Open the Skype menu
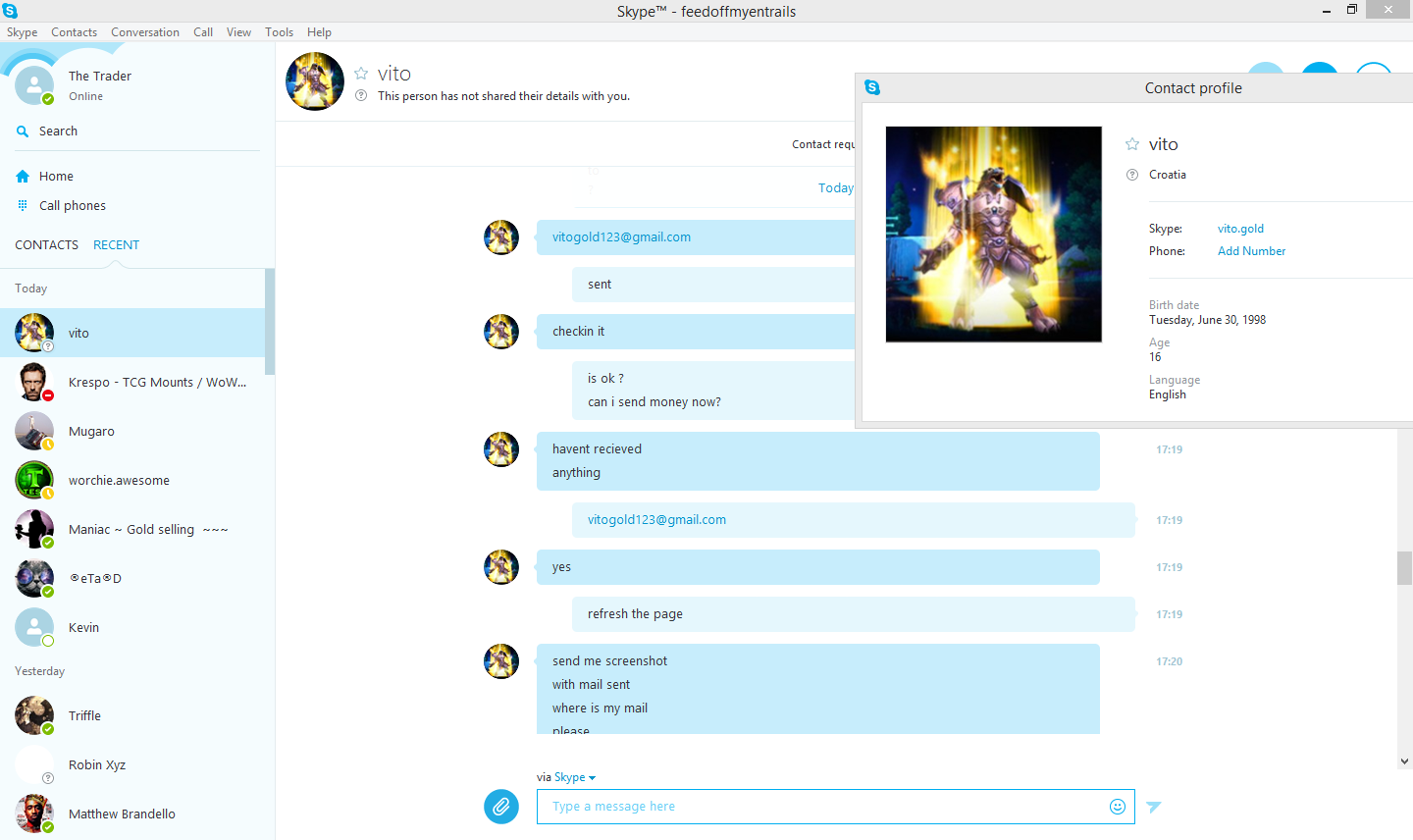The height and width of the screenshot is (840, 1413). click(x=23, y=32)
